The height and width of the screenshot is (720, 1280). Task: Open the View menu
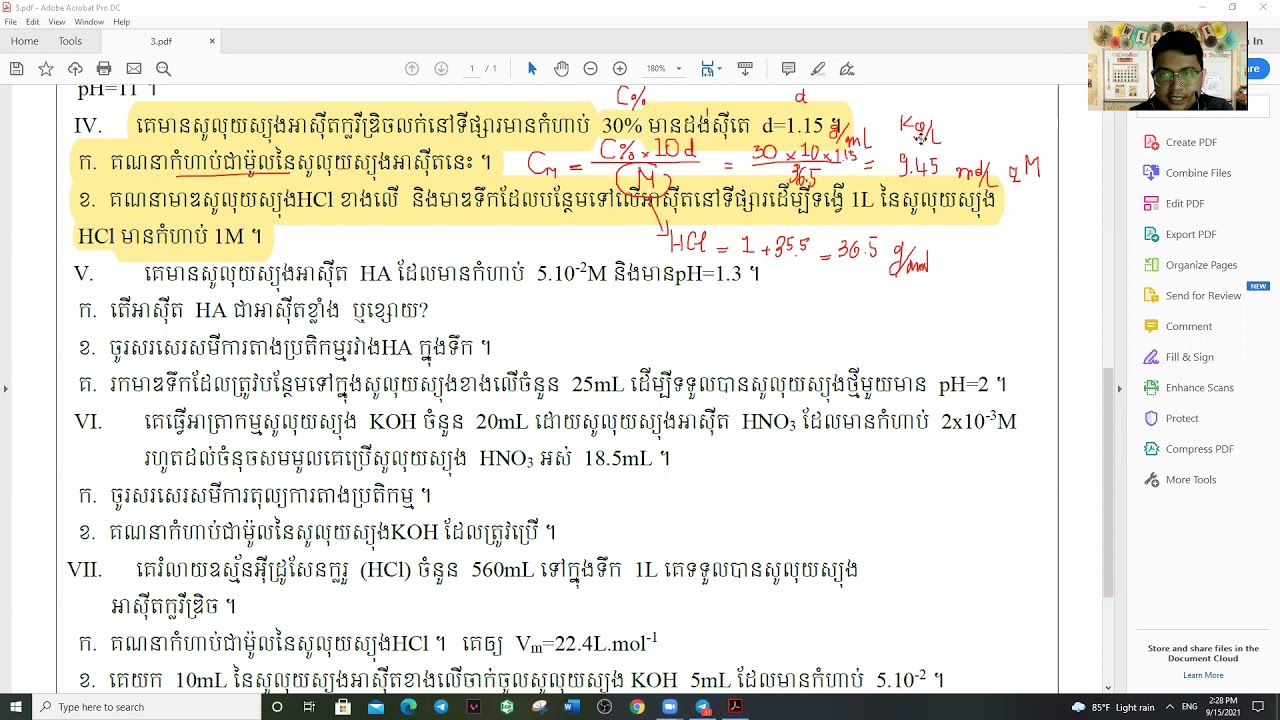[57, 22]
